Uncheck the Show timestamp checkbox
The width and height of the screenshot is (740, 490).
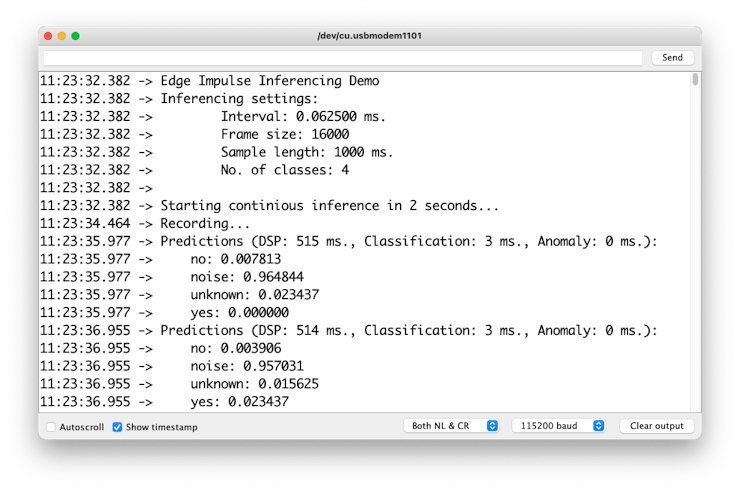[117, 427]
